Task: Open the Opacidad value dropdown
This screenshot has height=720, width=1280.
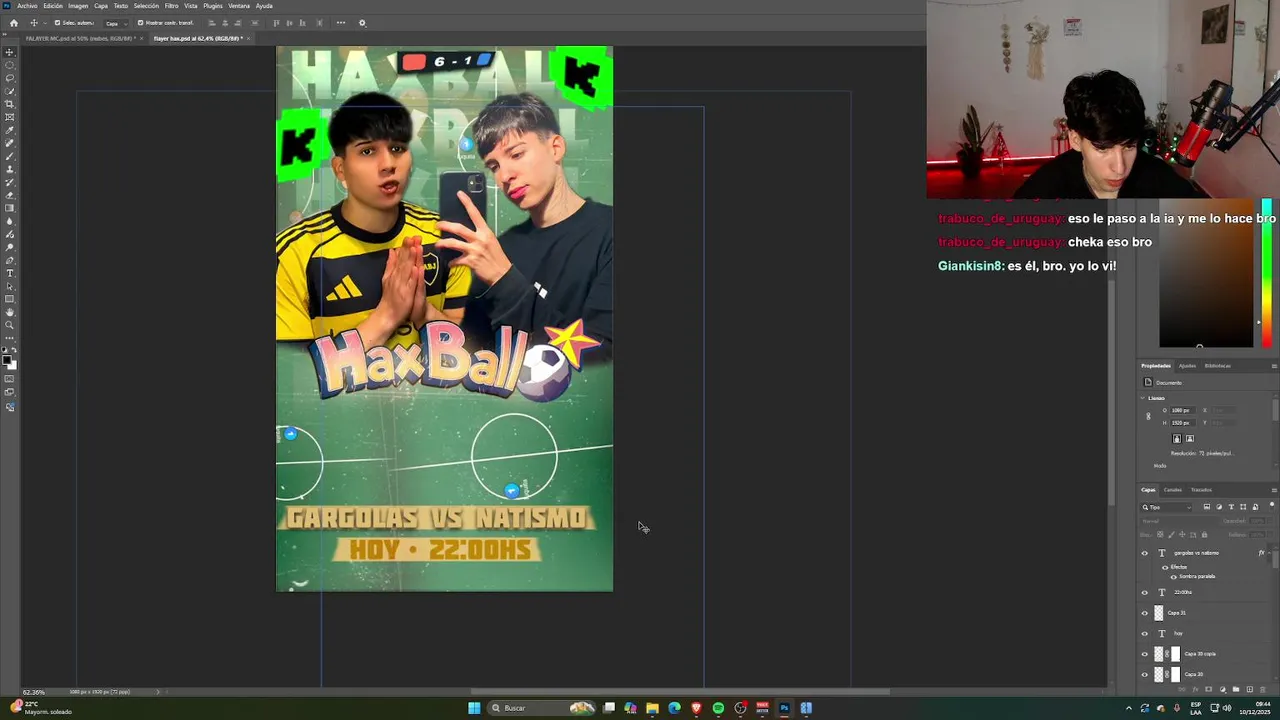Action: [1270, 521]
